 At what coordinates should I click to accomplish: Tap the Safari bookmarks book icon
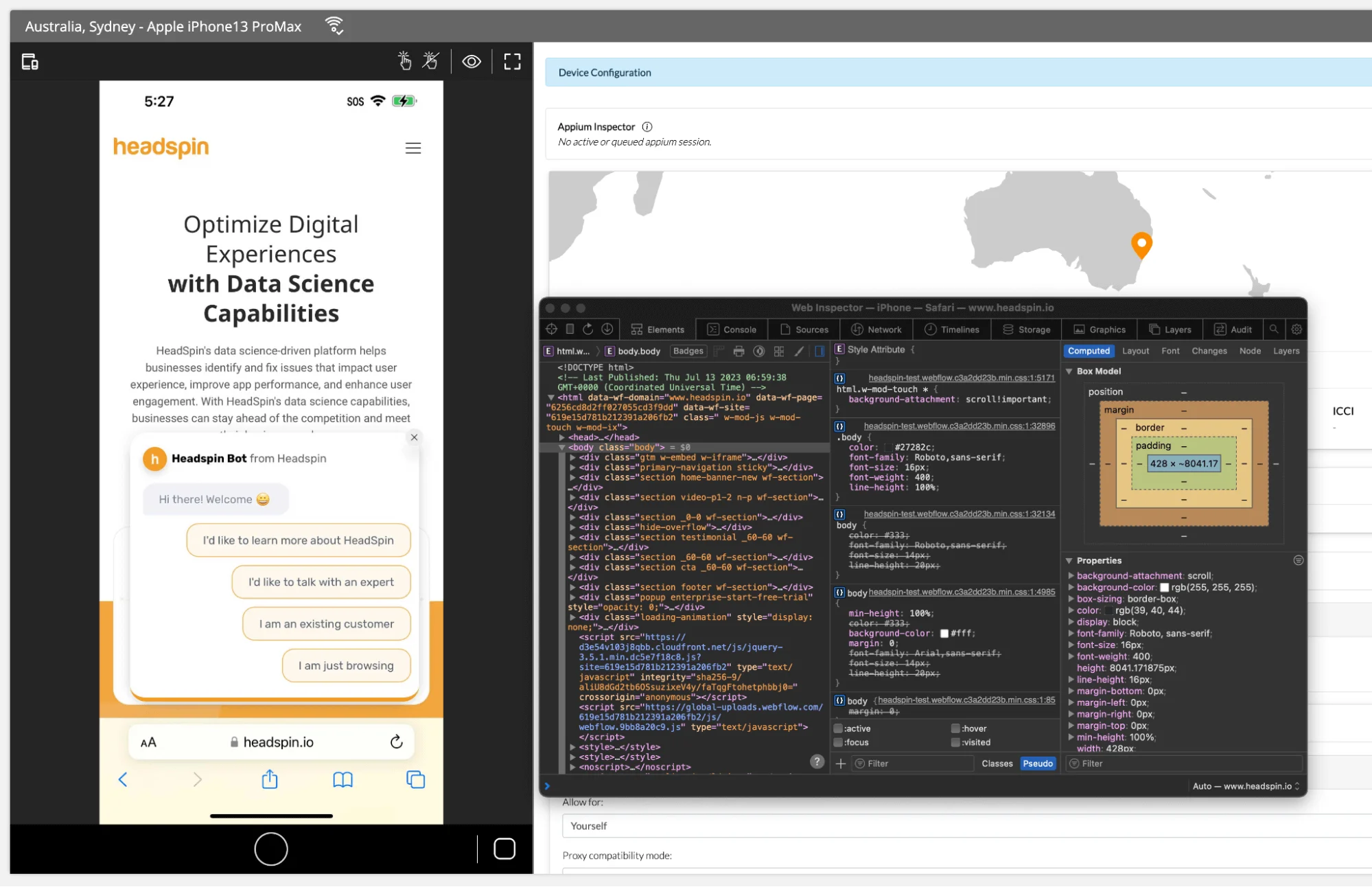(342, 780)
